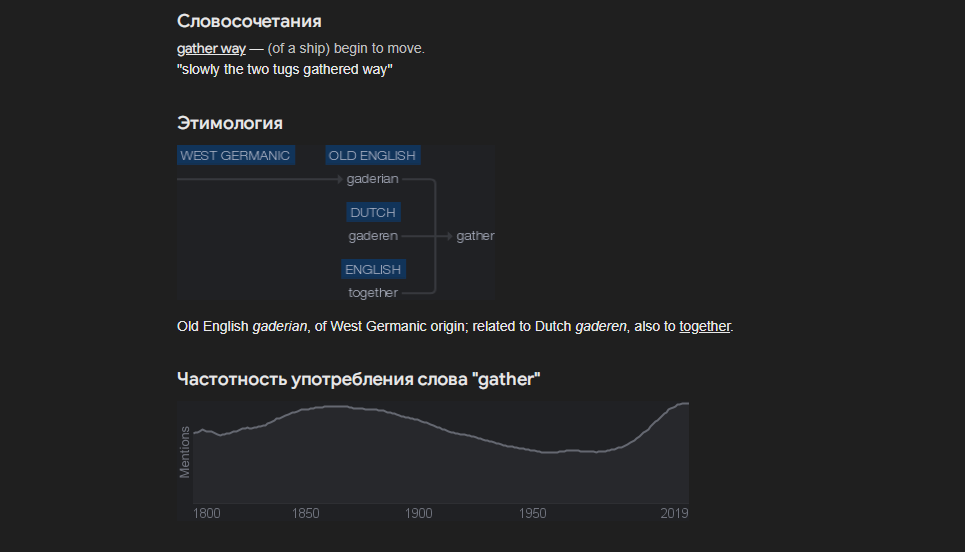Select the "Этимология" section heading
The image size is (965, 552).
tap(230, 123)
